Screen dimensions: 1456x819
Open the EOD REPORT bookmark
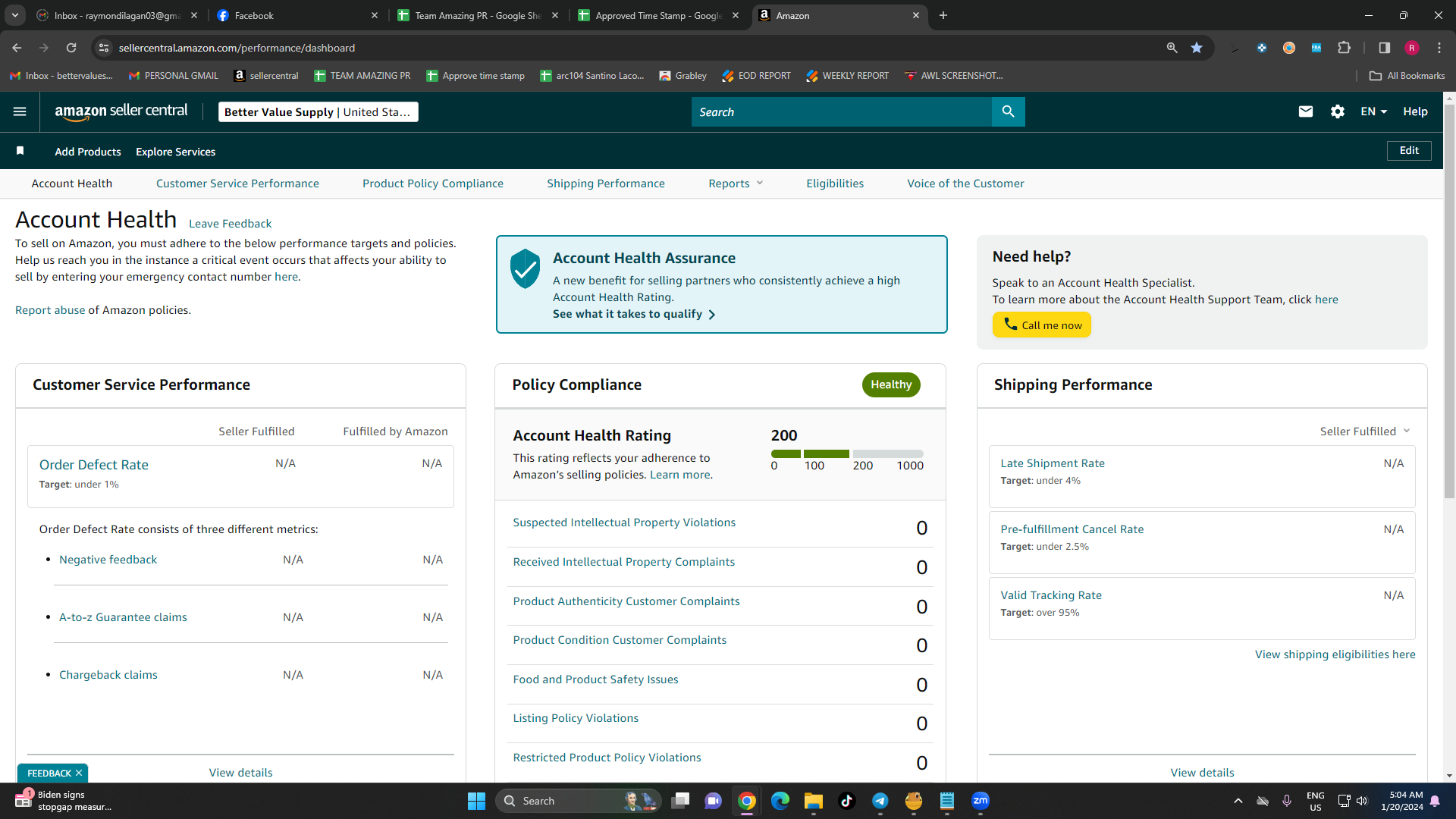click(756, 76)
